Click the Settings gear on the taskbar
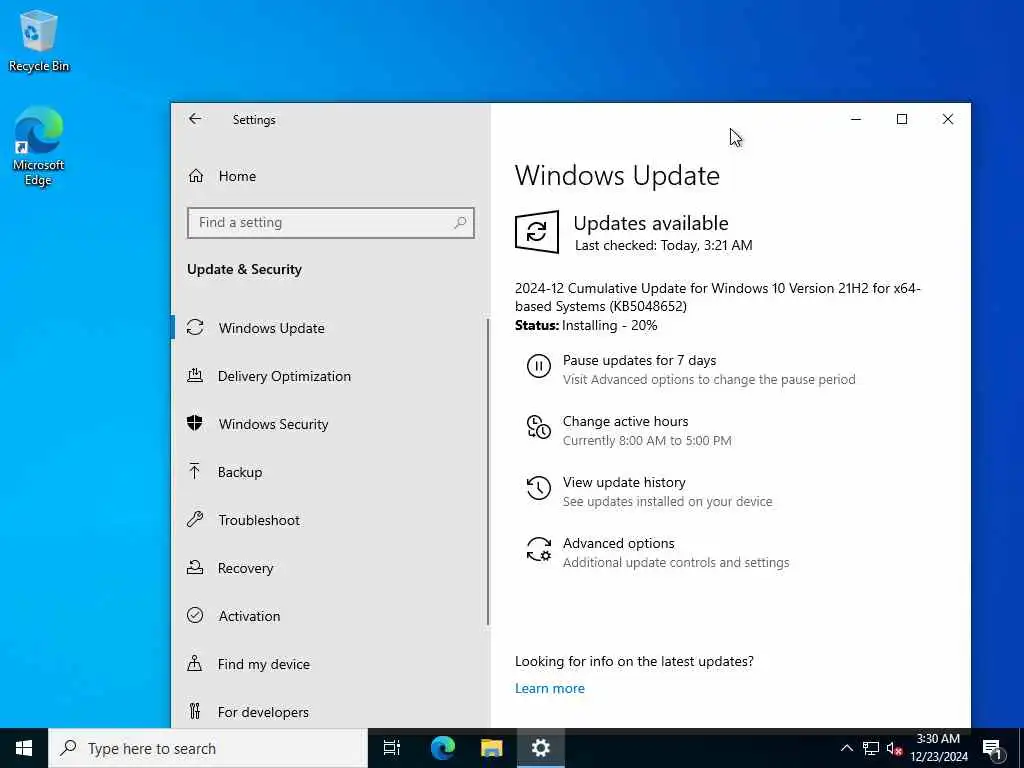The width and height of the screenshot is (1024, 768). (541, 748)
